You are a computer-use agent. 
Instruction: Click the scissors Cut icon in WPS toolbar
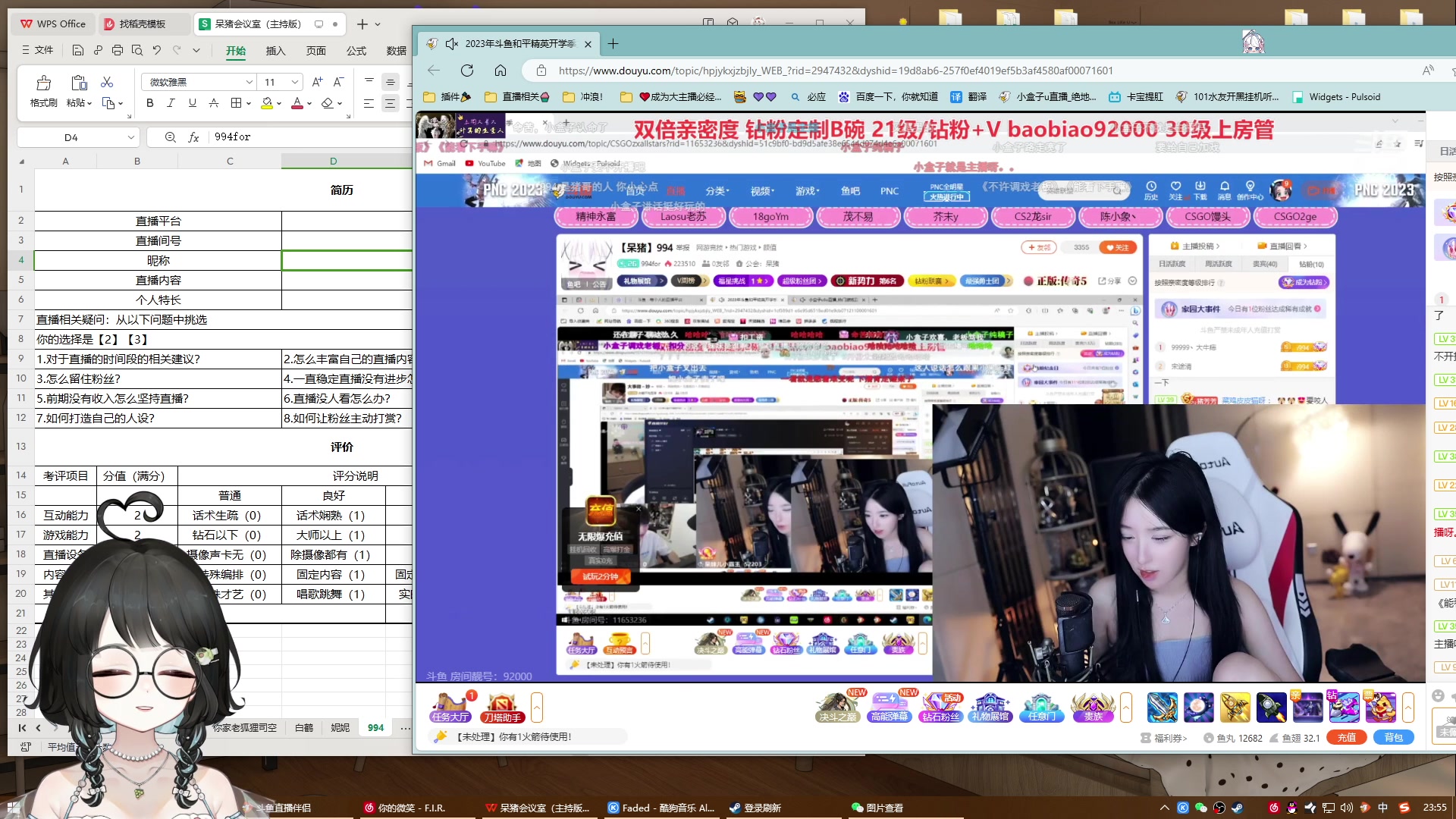(107, 83)
